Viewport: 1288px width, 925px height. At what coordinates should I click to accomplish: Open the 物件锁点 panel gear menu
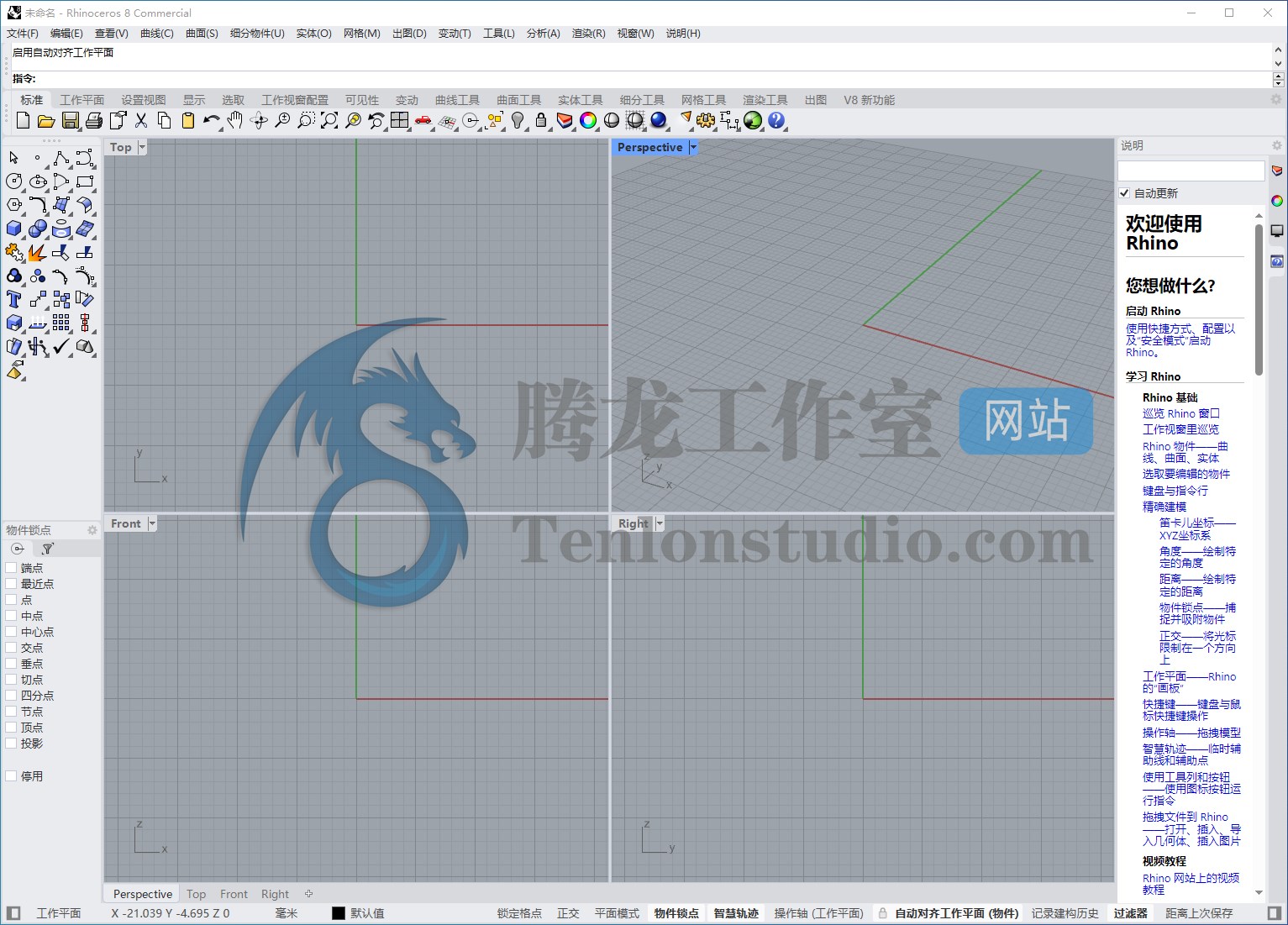pyautogui.click(x=92, y=530)
